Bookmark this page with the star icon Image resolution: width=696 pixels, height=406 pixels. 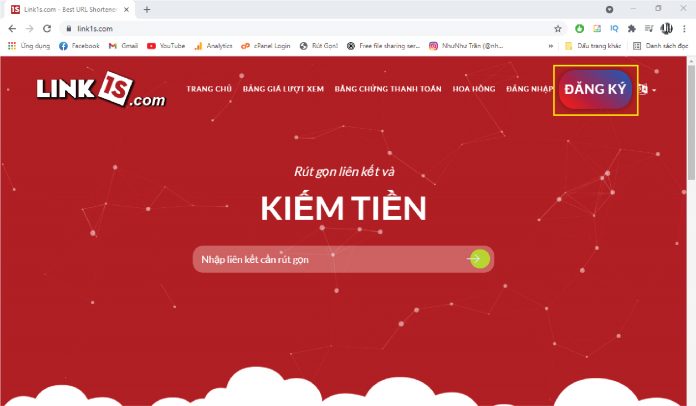(x=558, y=29)
